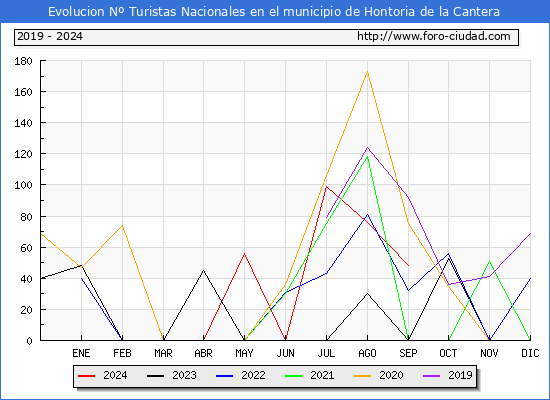Click the red 2024 peak at JUL

pyautogui.click(x=327, y=187)
